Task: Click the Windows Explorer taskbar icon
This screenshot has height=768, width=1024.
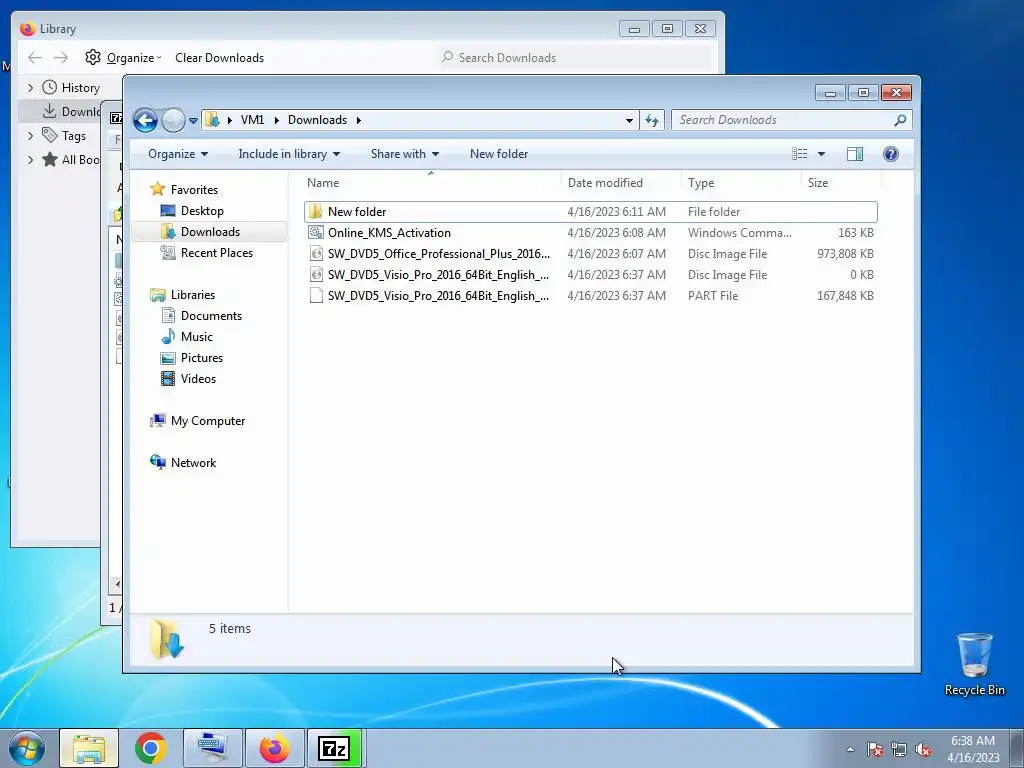Action: point(89,748)
